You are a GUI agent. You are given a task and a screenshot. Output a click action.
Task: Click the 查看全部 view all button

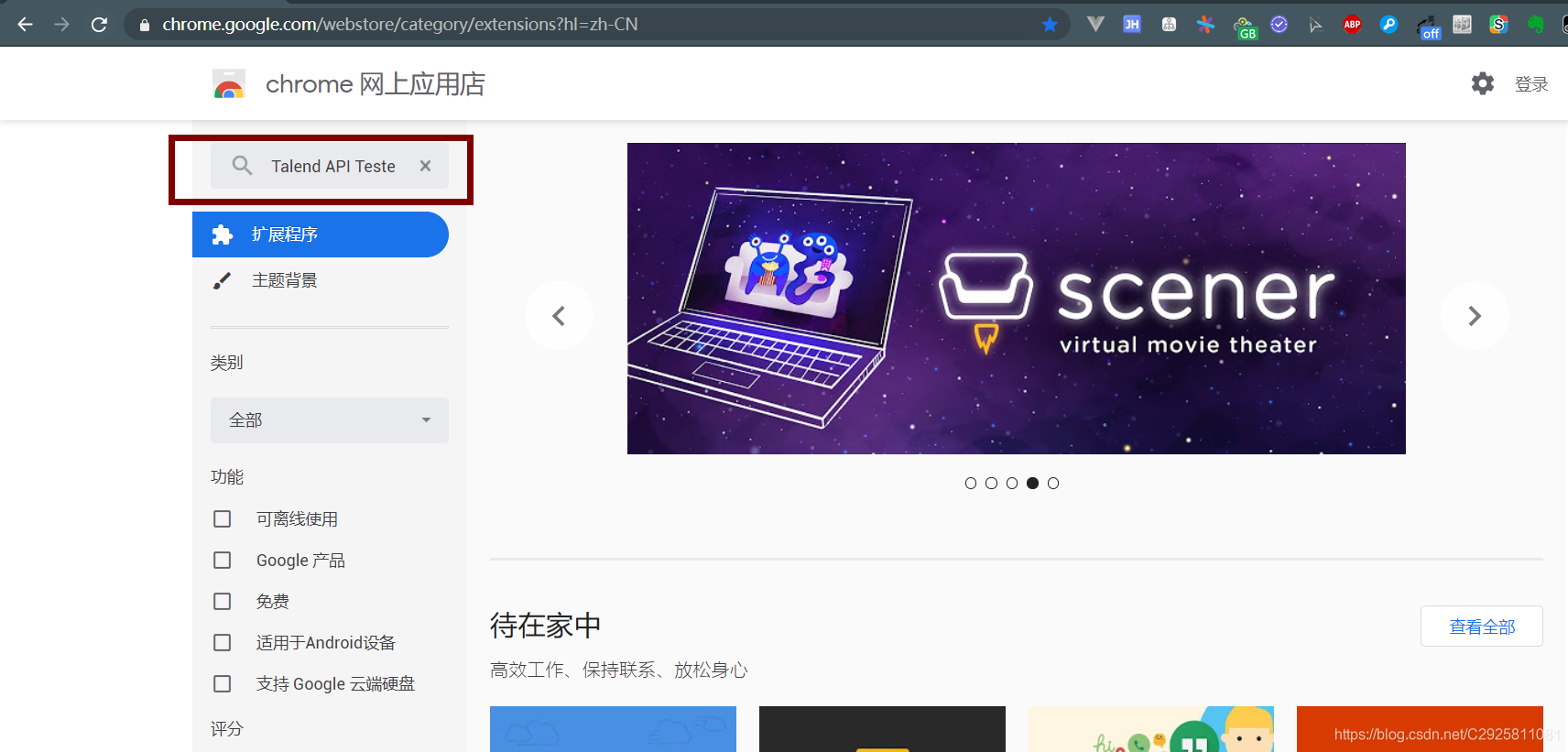[x=1482, y=627]
